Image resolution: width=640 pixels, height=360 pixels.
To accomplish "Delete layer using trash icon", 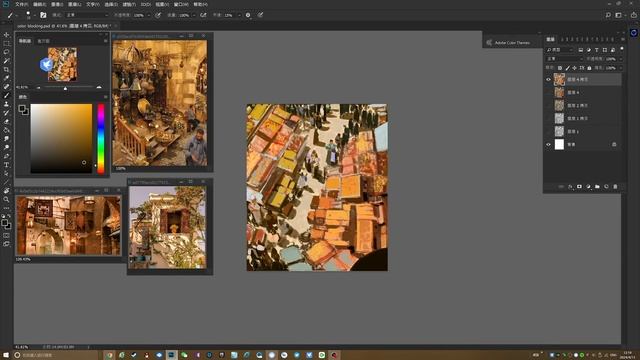I will click(x=615, y=187).
